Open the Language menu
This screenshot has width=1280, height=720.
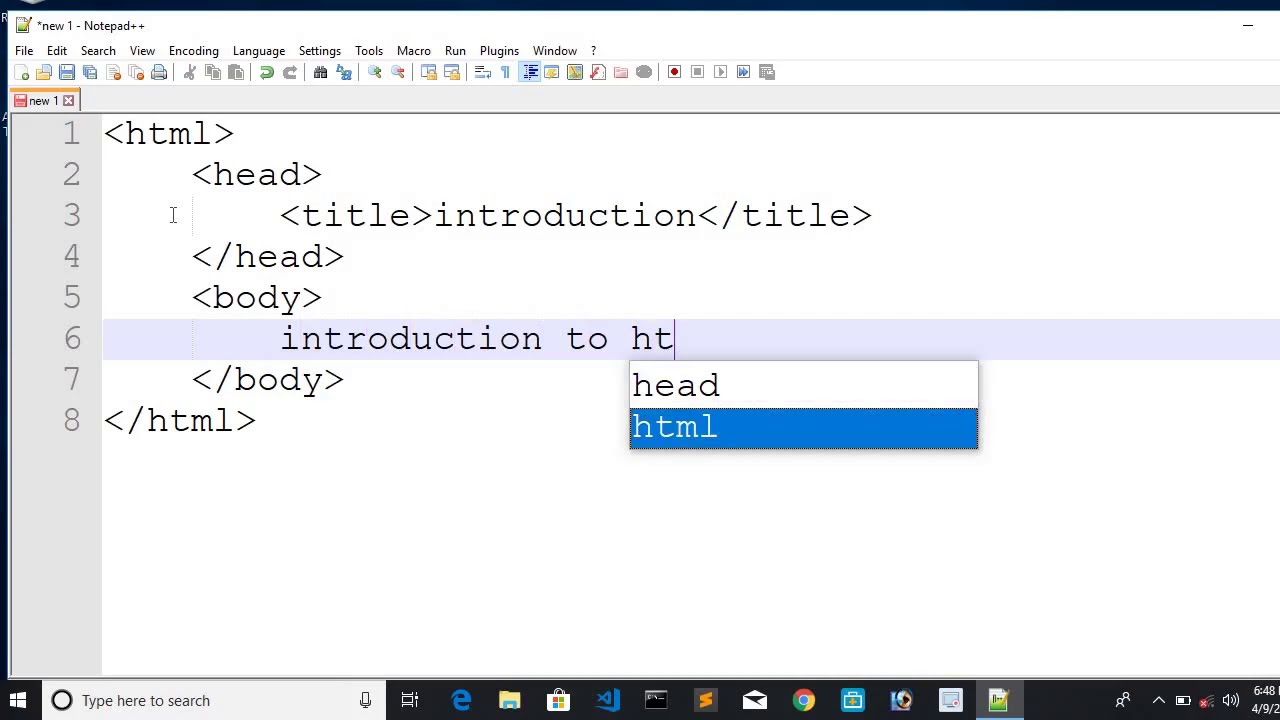(x=259, y=51)
